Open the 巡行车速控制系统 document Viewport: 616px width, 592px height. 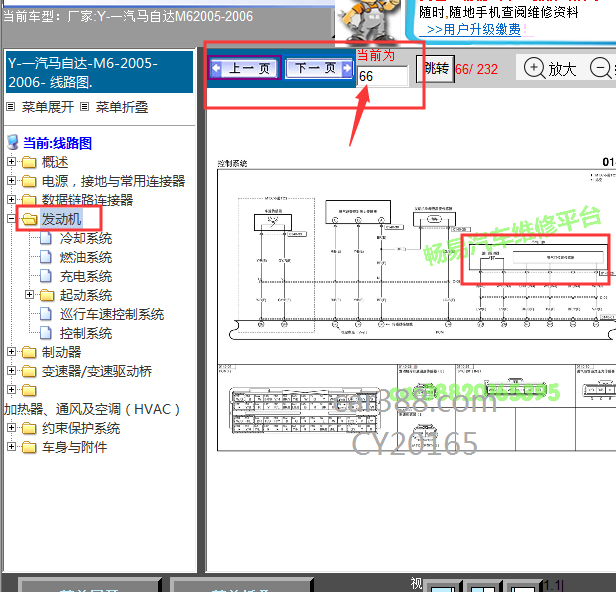pyautogui.click(x=112, y=314)
